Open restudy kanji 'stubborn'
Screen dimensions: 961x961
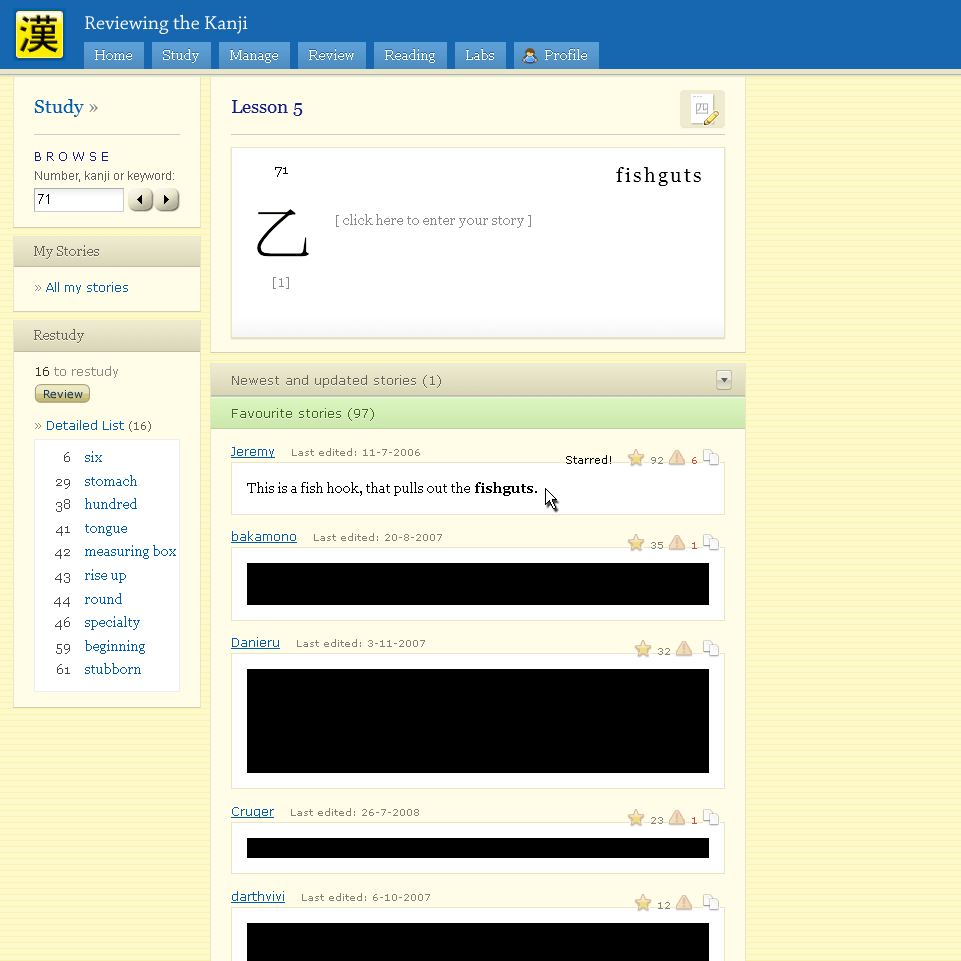[113, 669]
